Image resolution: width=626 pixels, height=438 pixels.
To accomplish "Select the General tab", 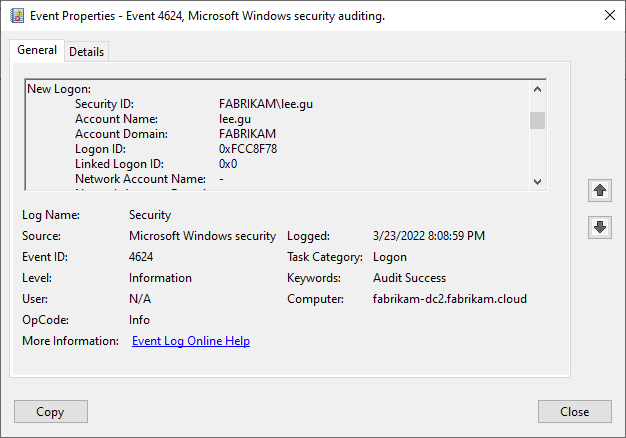I will (37, 51).
